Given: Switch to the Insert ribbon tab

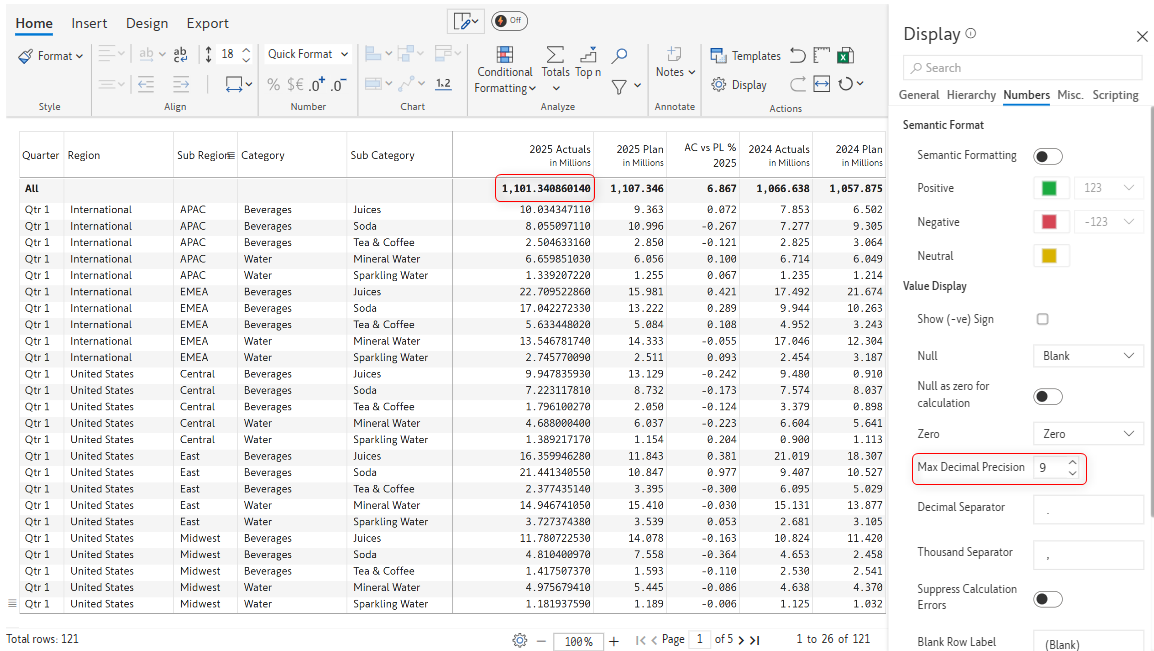Looking at the screenshot, I should 89,23.
